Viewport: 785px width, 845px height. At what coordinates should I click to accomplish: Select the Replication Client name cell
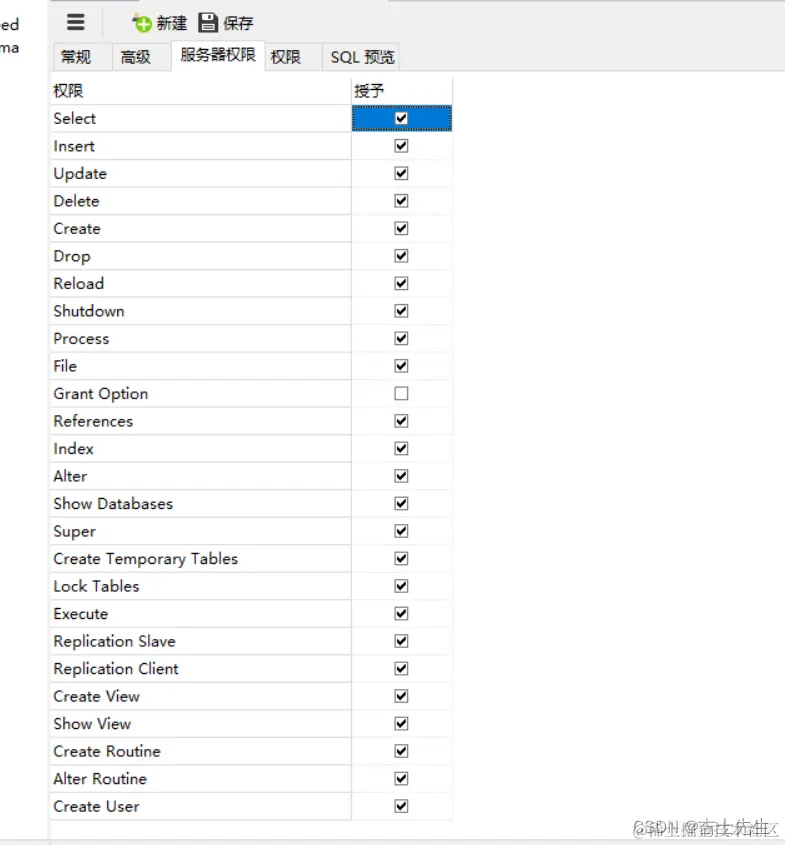[x=200, y=668]
